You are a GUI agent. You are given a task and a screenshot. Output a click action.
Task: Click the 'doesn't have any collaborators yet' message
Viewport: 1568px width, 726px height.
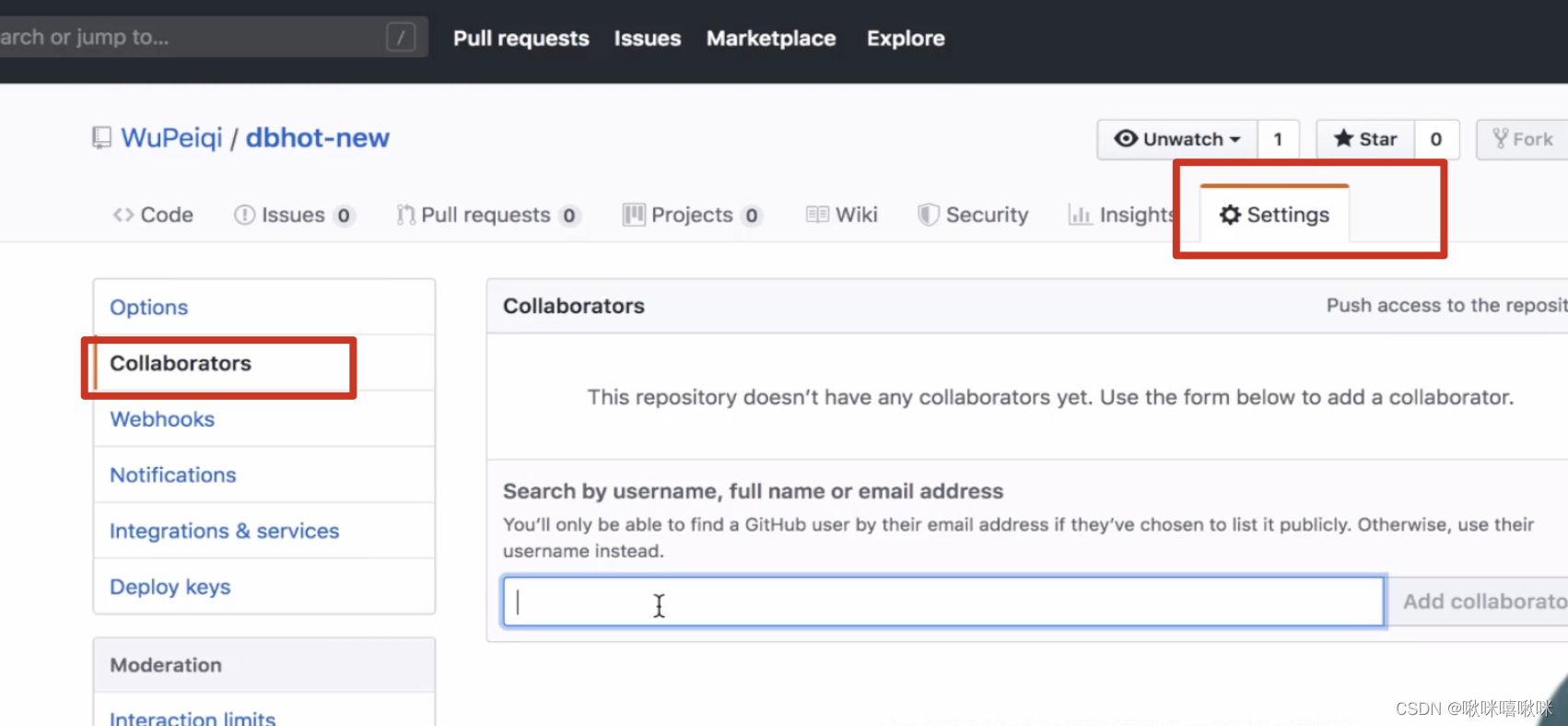[1050, 397]
